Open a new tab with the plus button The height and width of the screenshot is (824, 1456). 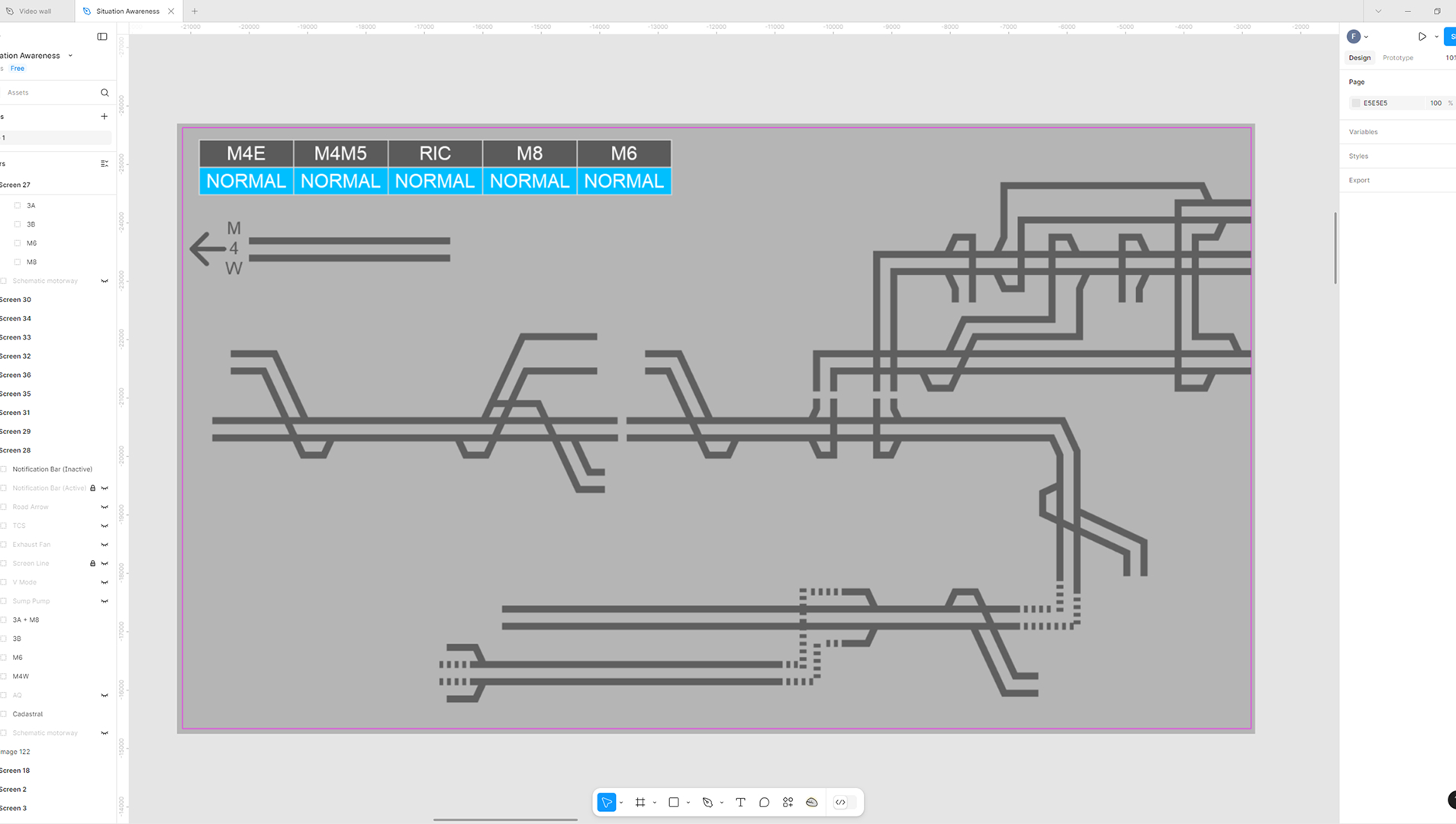(x=195, y=11)
